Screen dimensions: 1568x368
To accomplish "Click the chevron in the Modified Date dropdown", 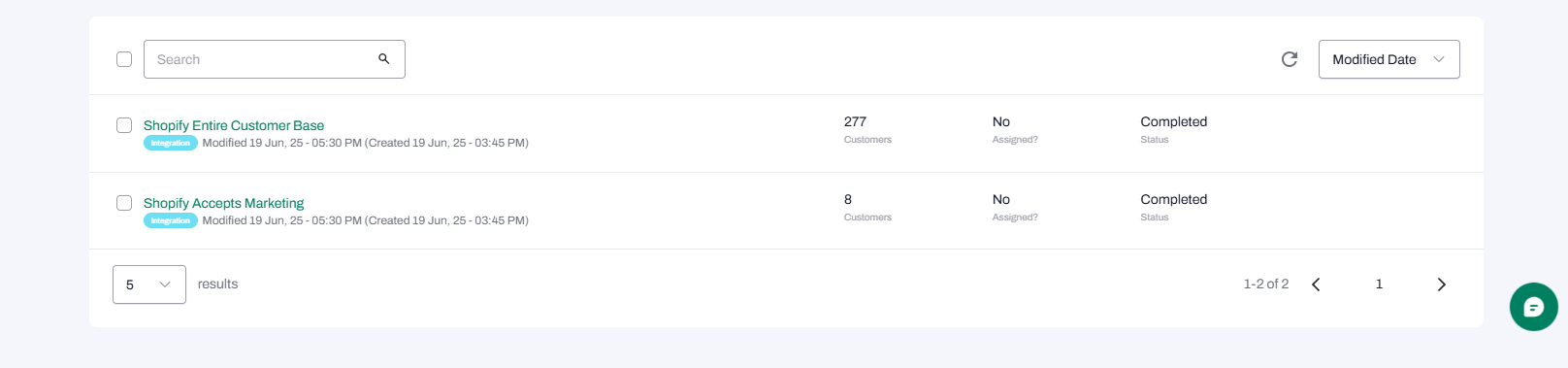I will 1439,59.
